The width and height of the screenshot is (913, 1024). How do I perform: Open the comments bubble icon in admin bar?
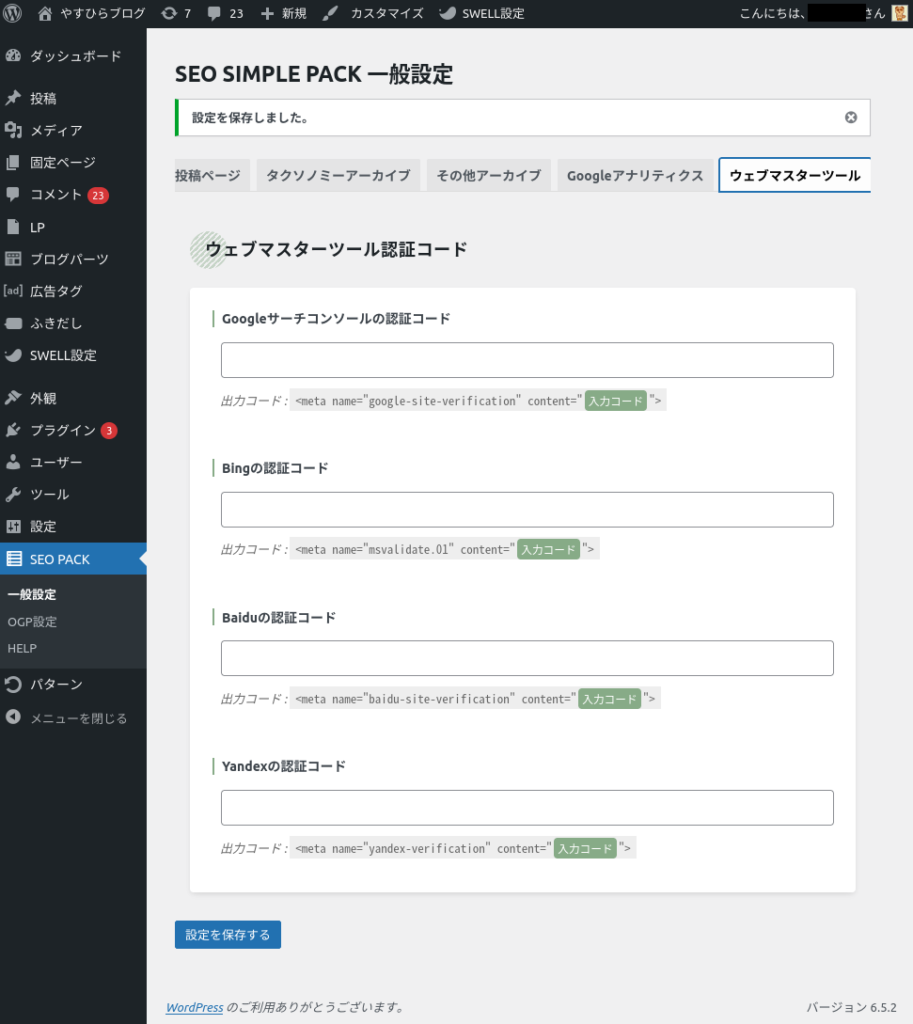pyautogui.click(x=214, y=14)
